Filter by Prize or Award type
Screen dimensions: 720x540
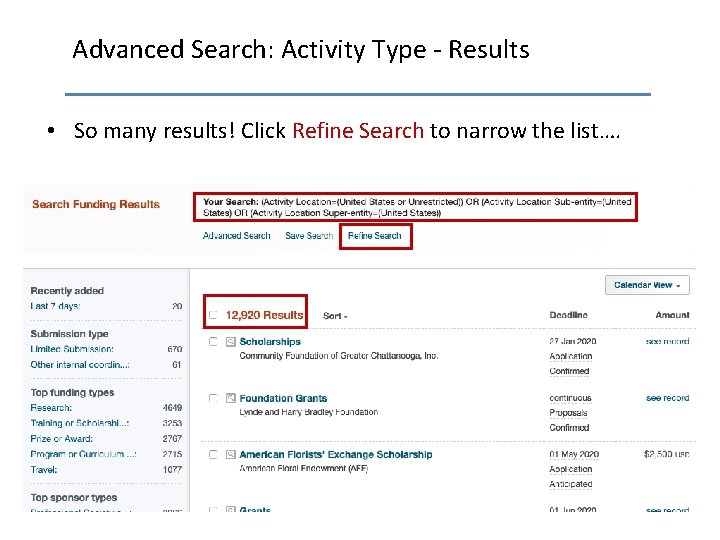[x=62, y=439]
